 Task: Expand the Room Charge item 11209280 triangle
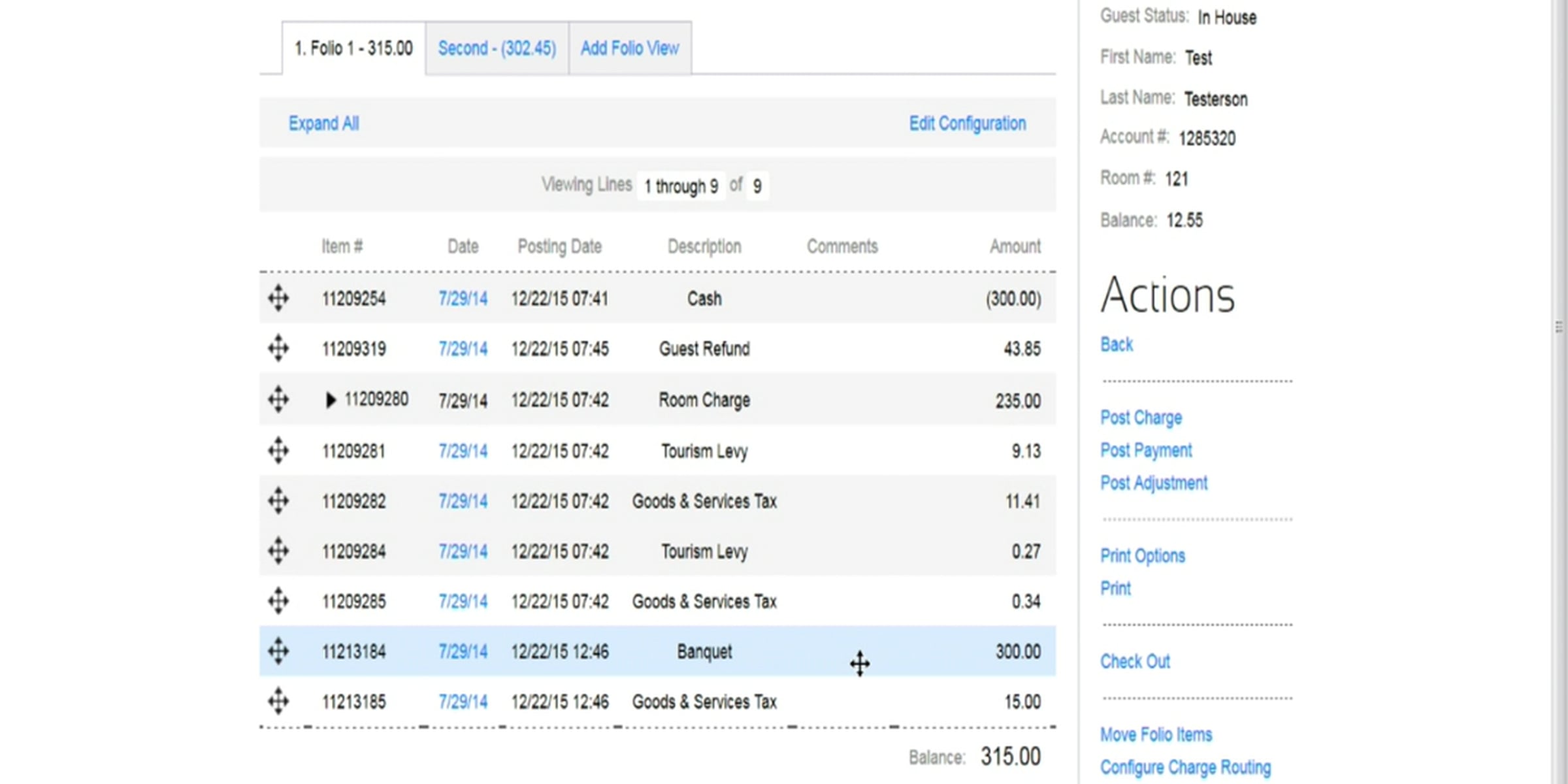click(x=331, y=400)
